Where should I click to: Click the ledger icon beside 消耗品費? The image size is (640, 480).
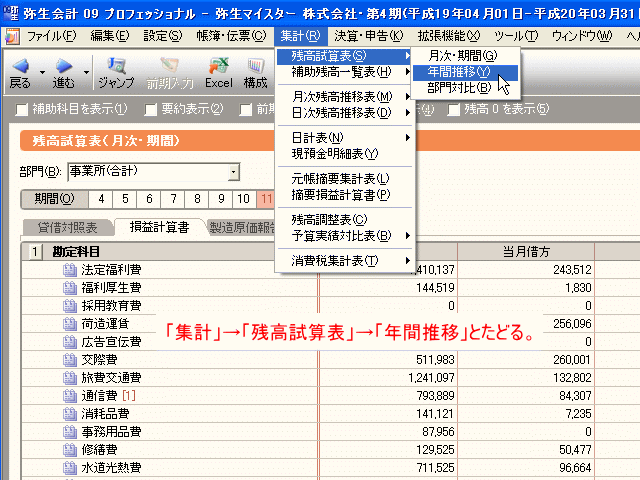pyautogui.click(x=70, y=413)
